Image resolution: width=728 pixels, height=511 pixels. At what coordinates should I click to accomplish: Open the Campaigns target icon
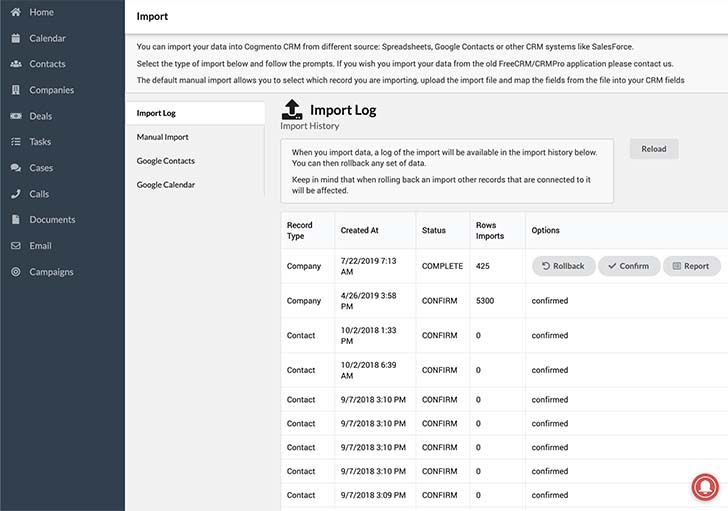[16, 272]
